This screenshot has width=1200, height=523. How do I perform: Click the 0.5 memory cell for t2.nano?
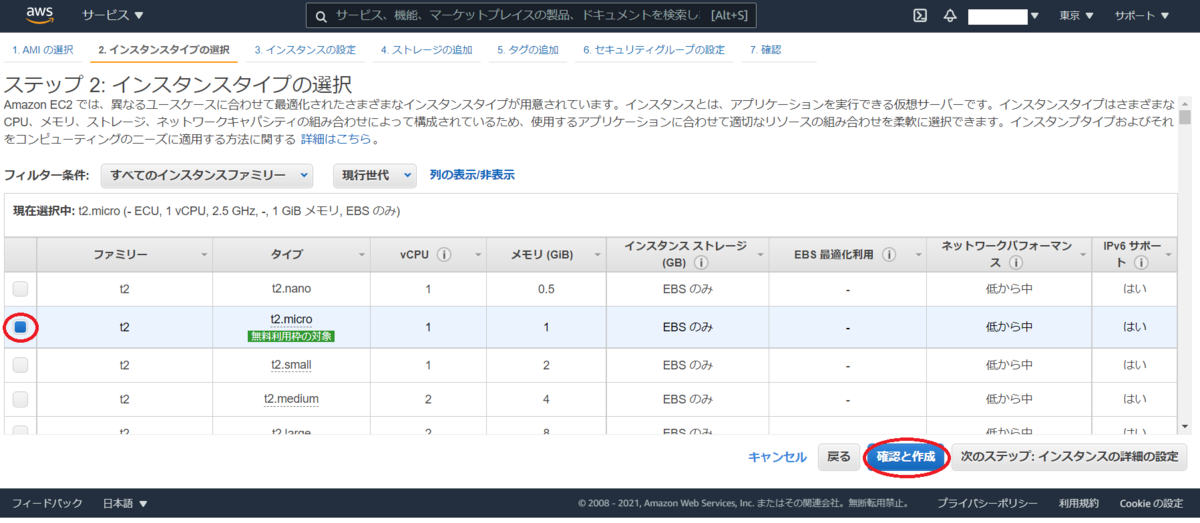point(545,289)
